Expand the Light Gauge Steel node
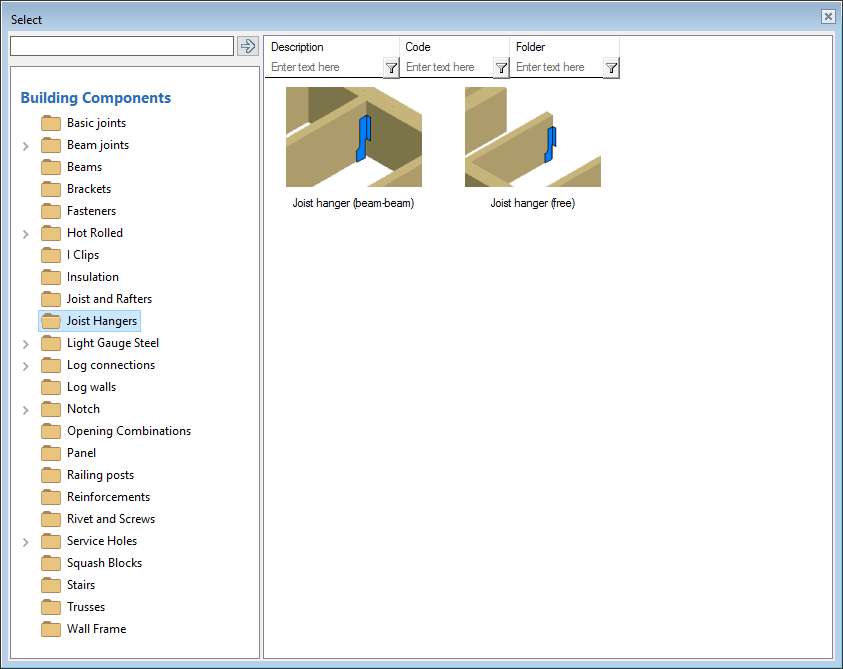The image size is (843, 669). (26, 344)
